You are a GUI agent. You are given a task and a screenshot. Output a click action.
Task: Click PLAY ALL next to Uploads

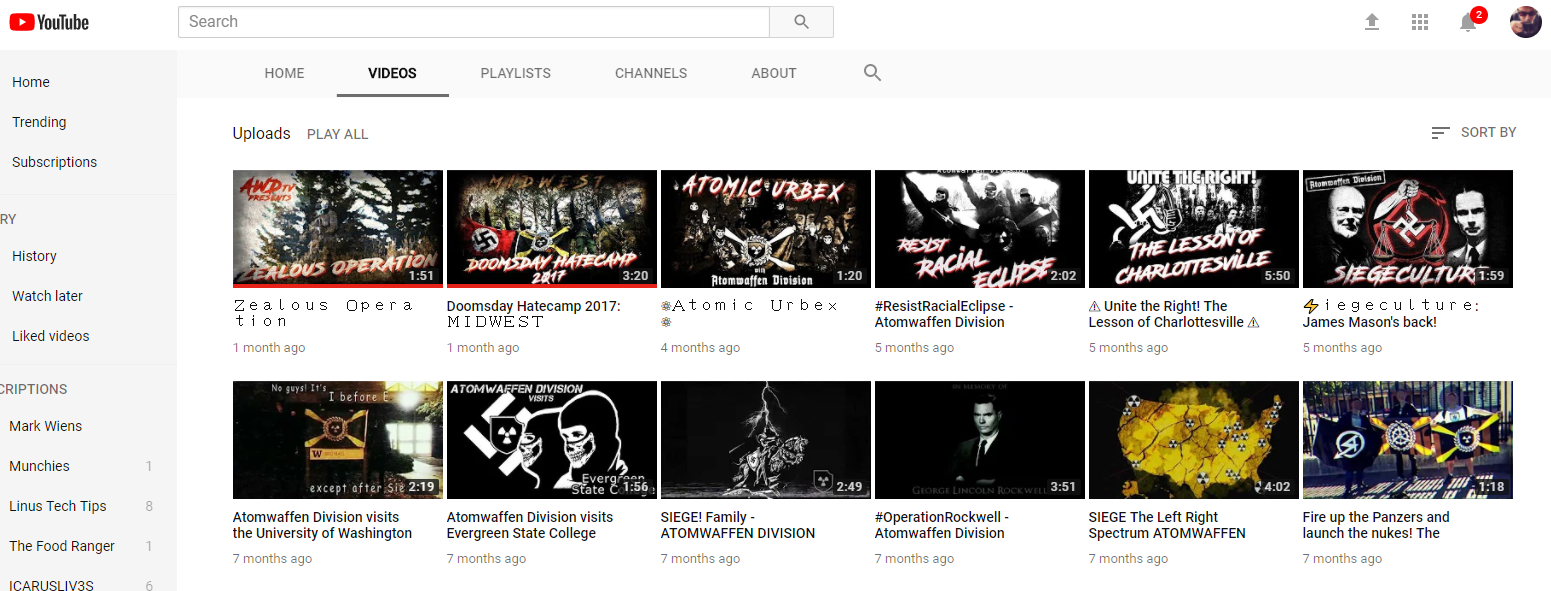[337, 134]
